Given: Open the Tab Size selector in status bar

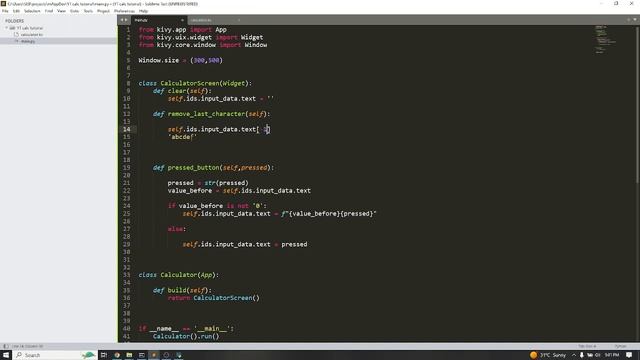Looking at the screenshot, I should tap(587, 346).
